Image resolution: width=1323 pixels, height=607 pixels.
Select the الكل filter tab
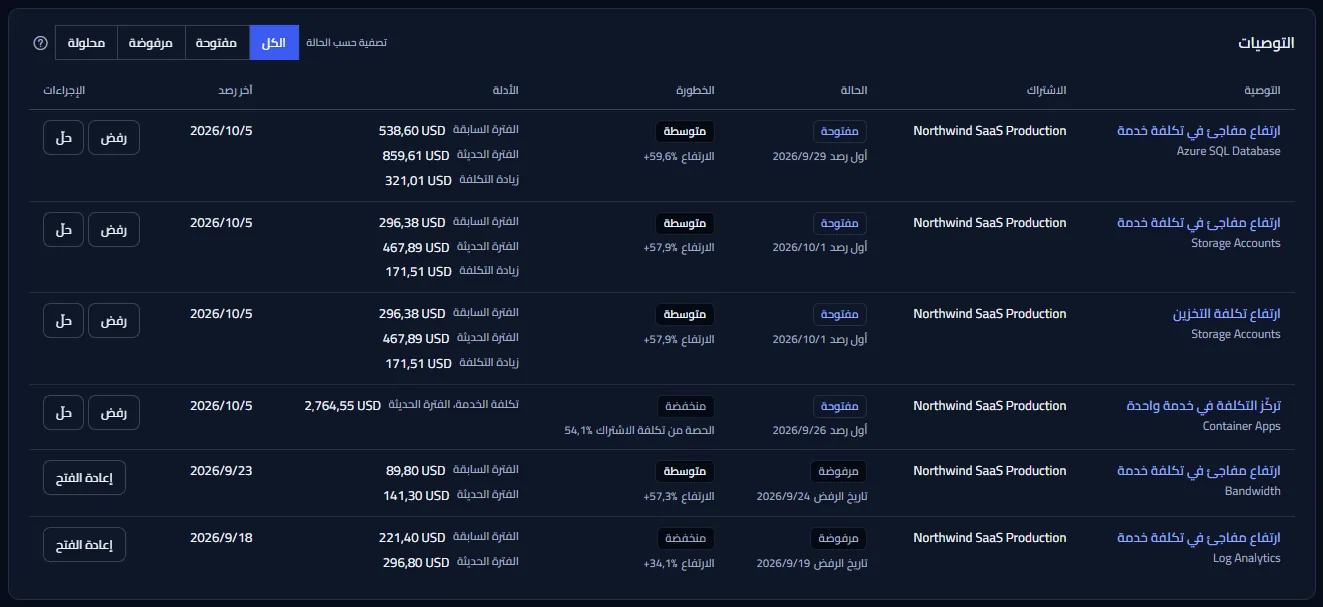(x=274, y=43)
